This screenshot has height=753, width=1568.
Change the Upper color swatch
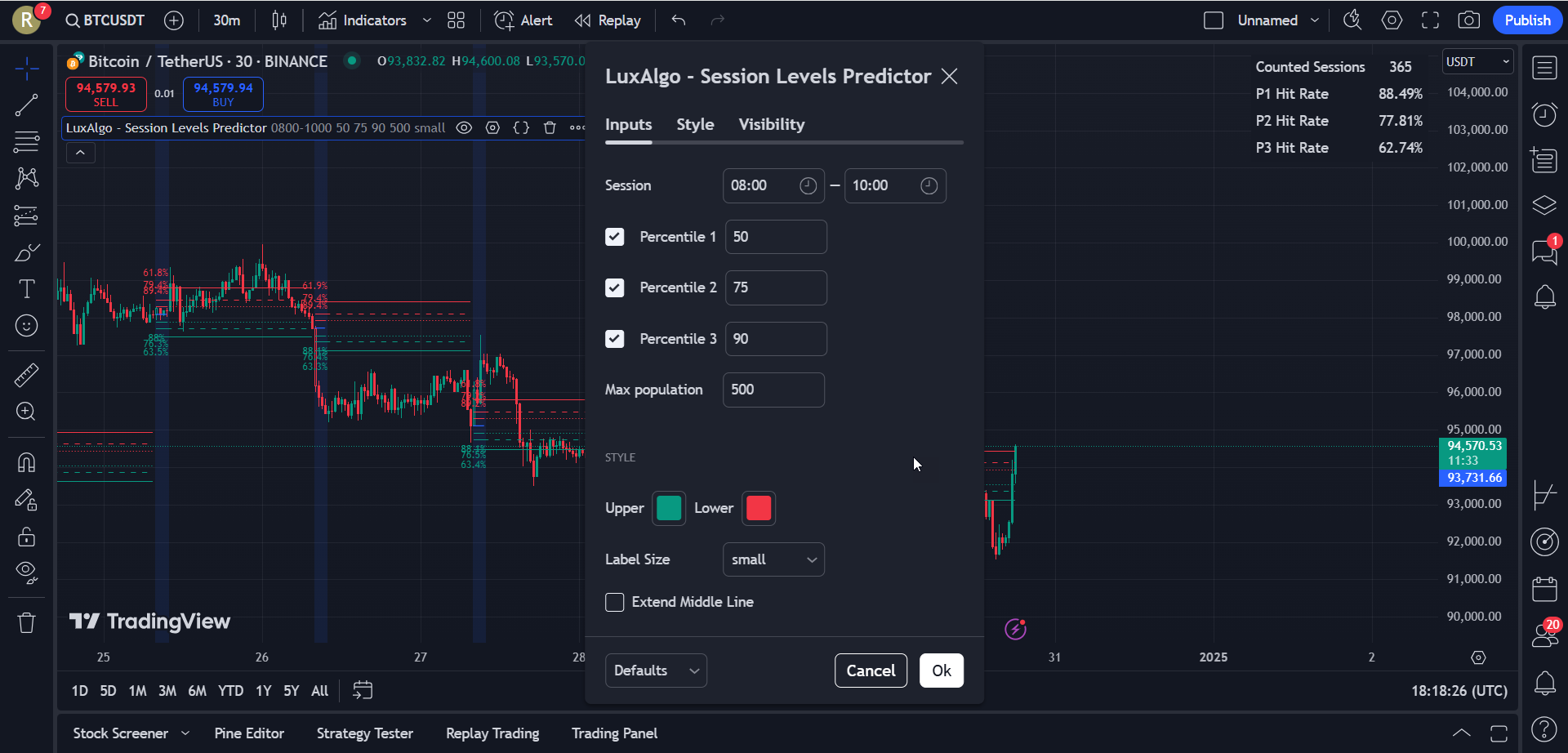click(668, 508)
